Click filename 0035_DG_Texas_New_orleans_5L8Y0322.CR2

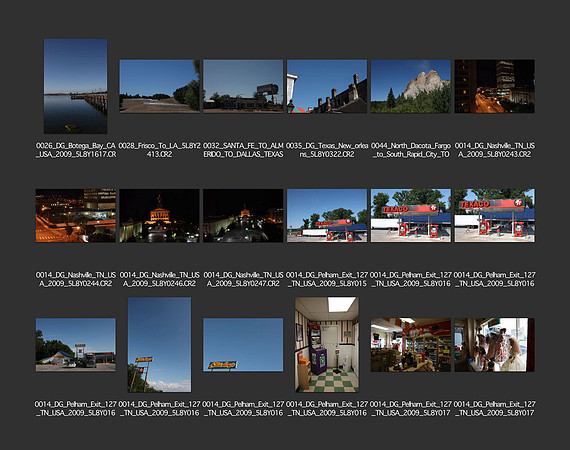(327, 150)
